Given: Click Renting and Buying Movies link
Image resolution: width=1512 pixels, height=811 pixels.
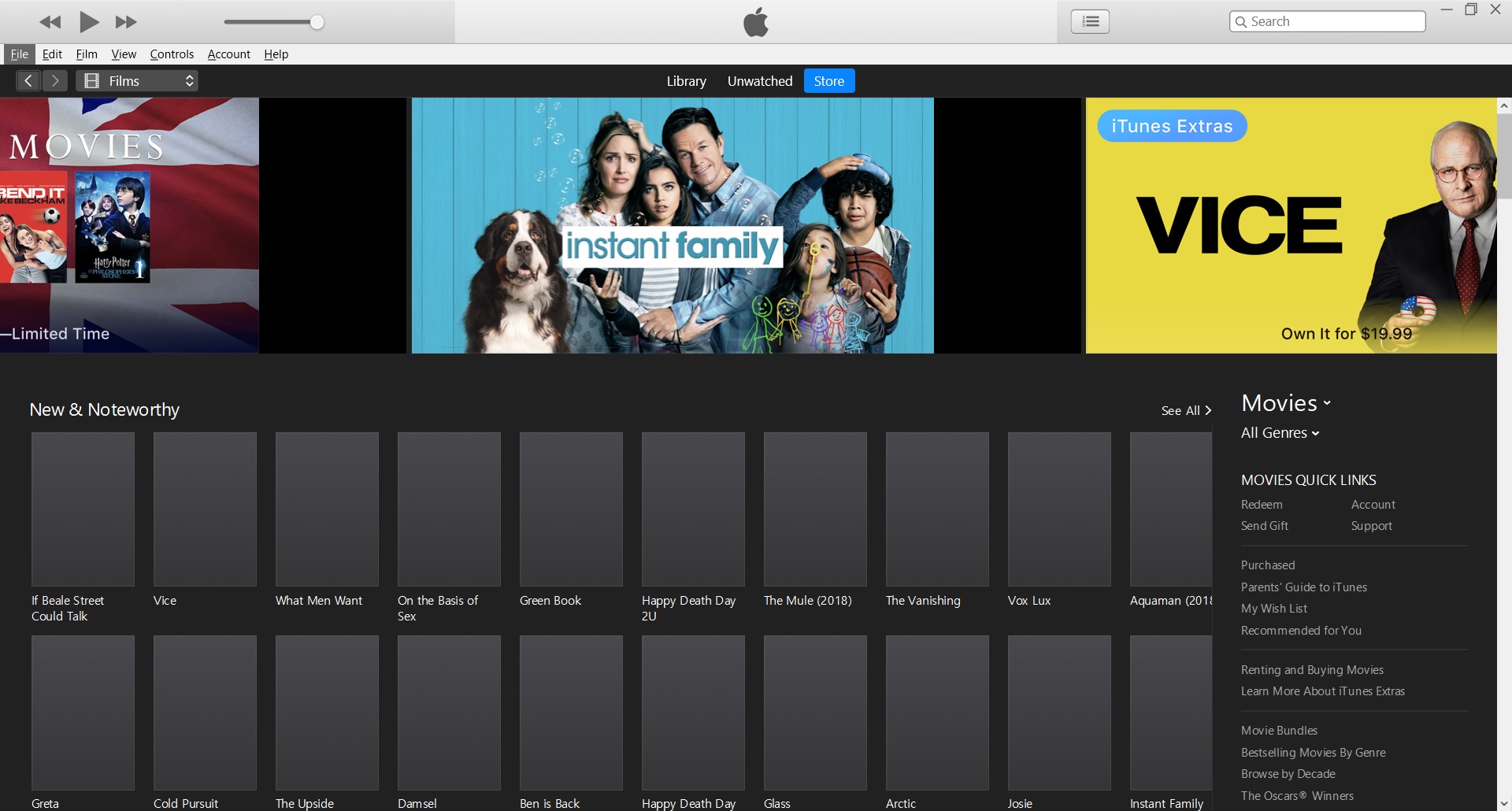Looking at the screenshot, I should tap(1312, 670).
